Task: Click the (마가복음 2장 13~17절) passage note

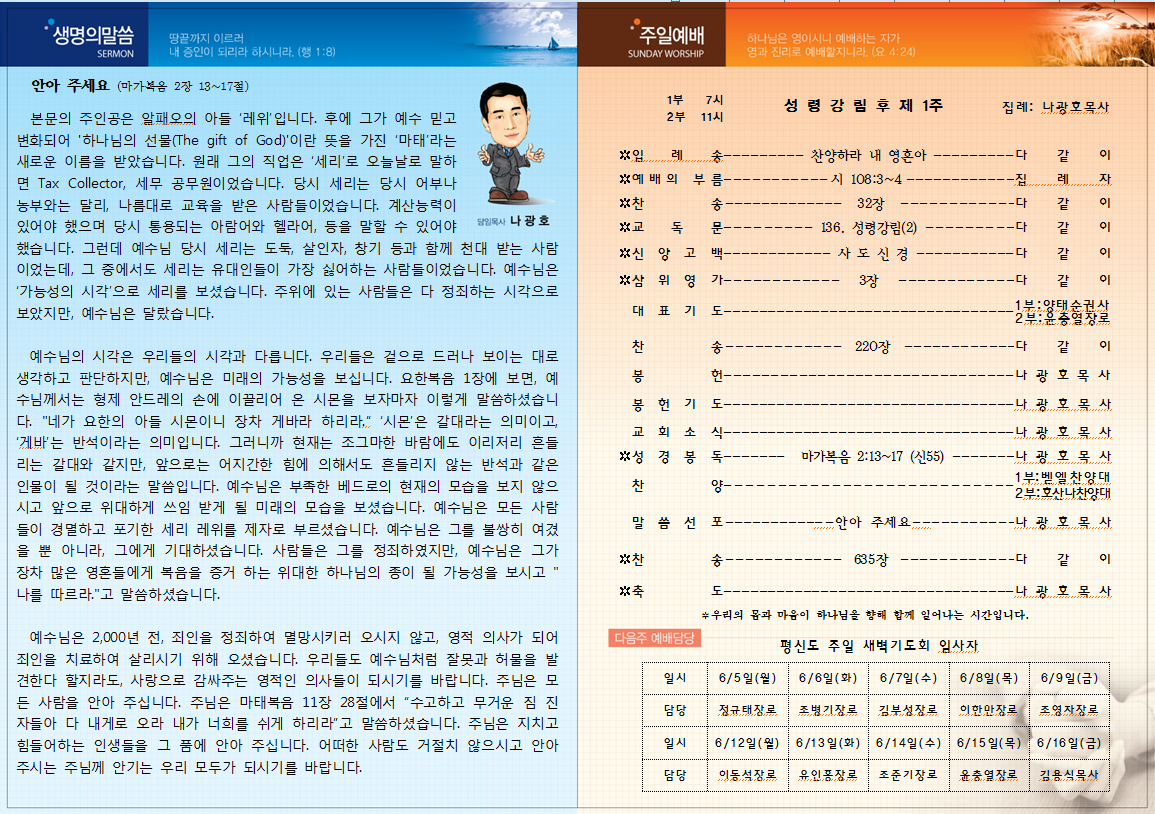Action: click(x=183, y=87)
